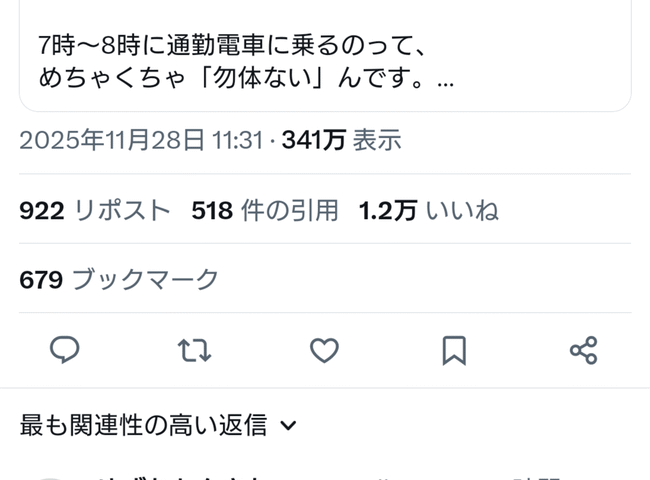Click the quoted line 7時〜8時に通勤電車に乗るのって
This screenshot has width=650, height=480.
(232, 46)
